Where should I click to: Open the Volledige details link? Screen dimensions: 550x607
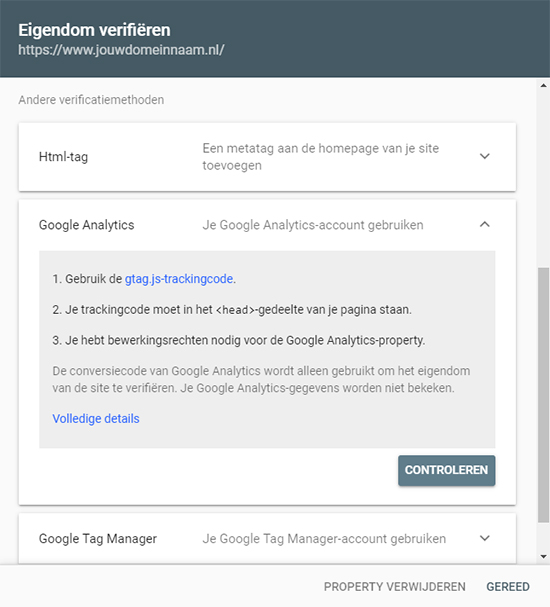[96, 418]
